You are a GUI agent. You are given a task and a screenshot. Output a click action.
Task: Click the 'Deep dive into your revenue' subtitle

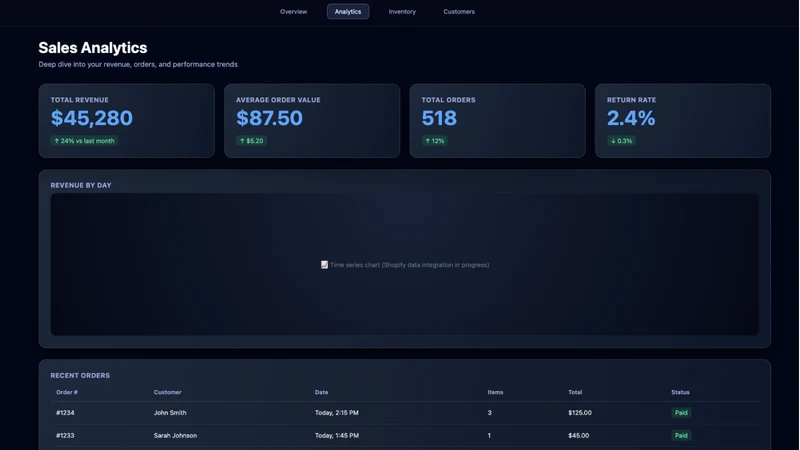tap(138, 64)
